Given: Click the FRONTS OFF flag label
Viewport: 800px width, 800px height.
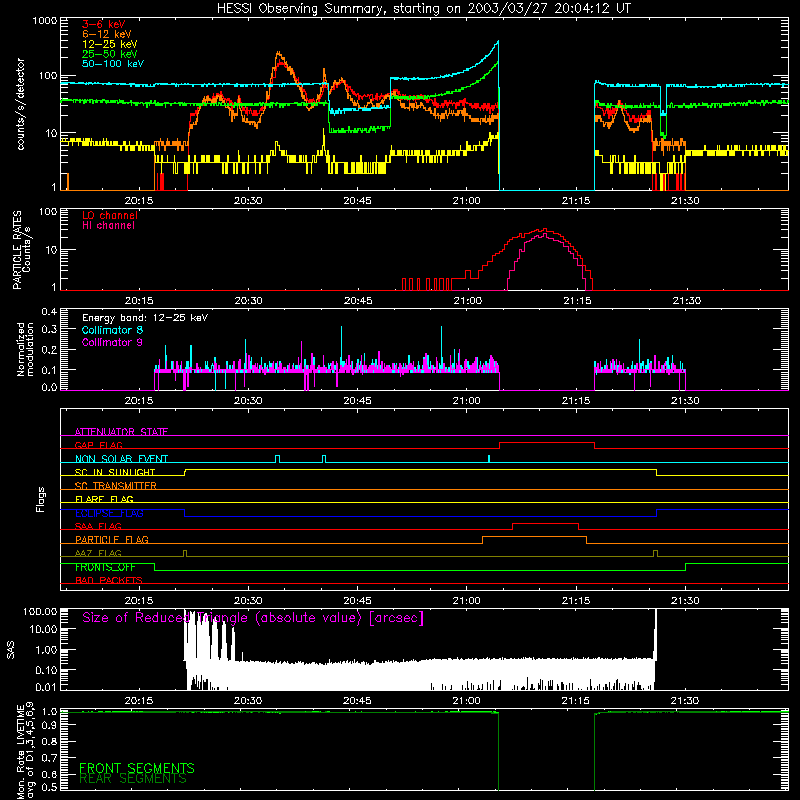Looking at the screenshot, I should click(x=105, y=567).
